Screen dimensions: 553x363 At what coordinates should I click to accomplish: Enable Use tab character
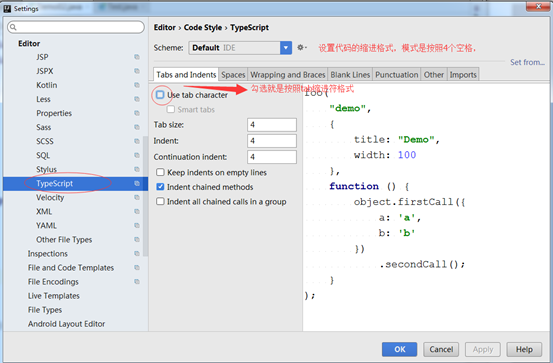160,95
